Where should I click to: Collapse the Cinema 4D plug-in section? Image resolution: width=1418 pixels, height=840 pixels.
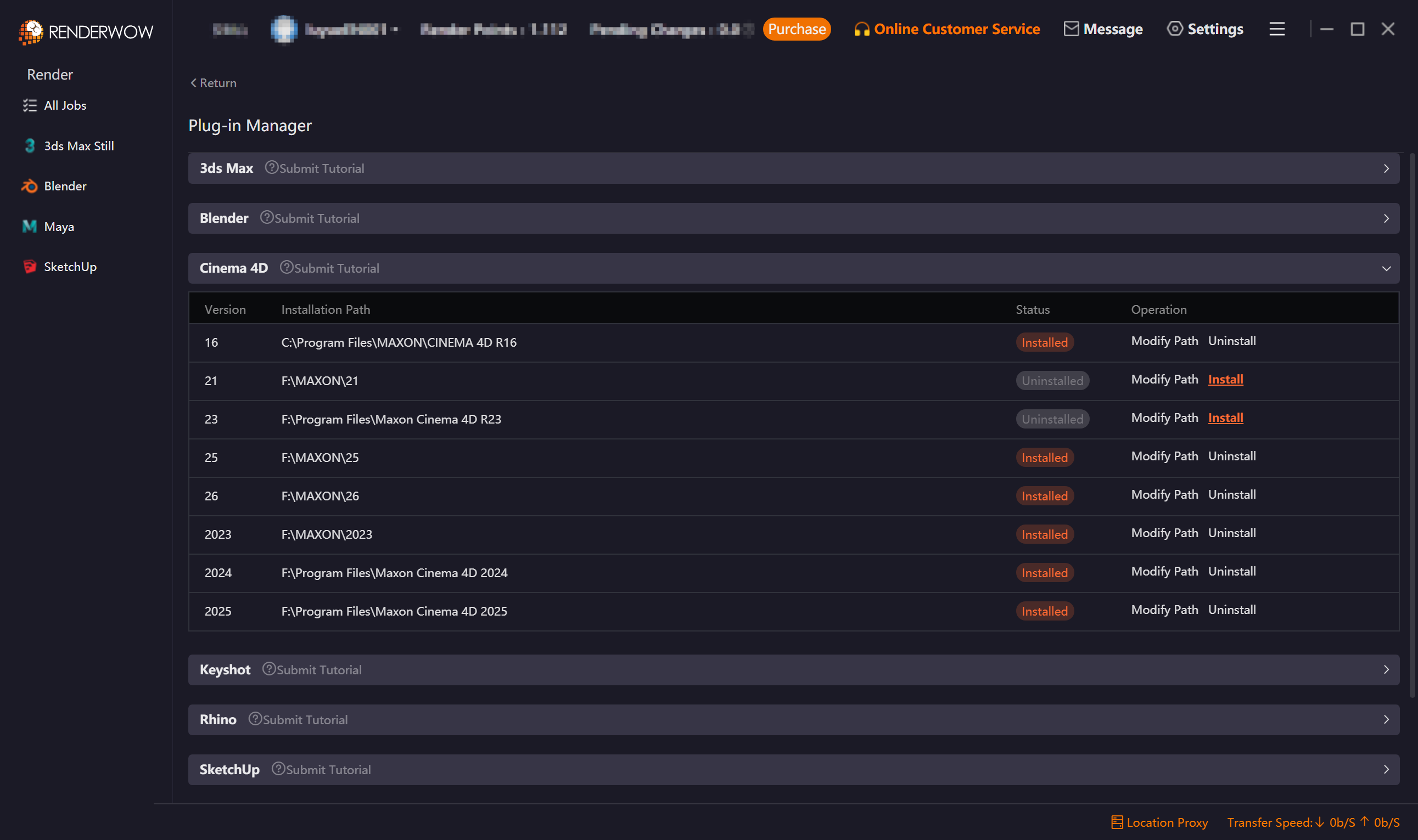click(1386, 268)
